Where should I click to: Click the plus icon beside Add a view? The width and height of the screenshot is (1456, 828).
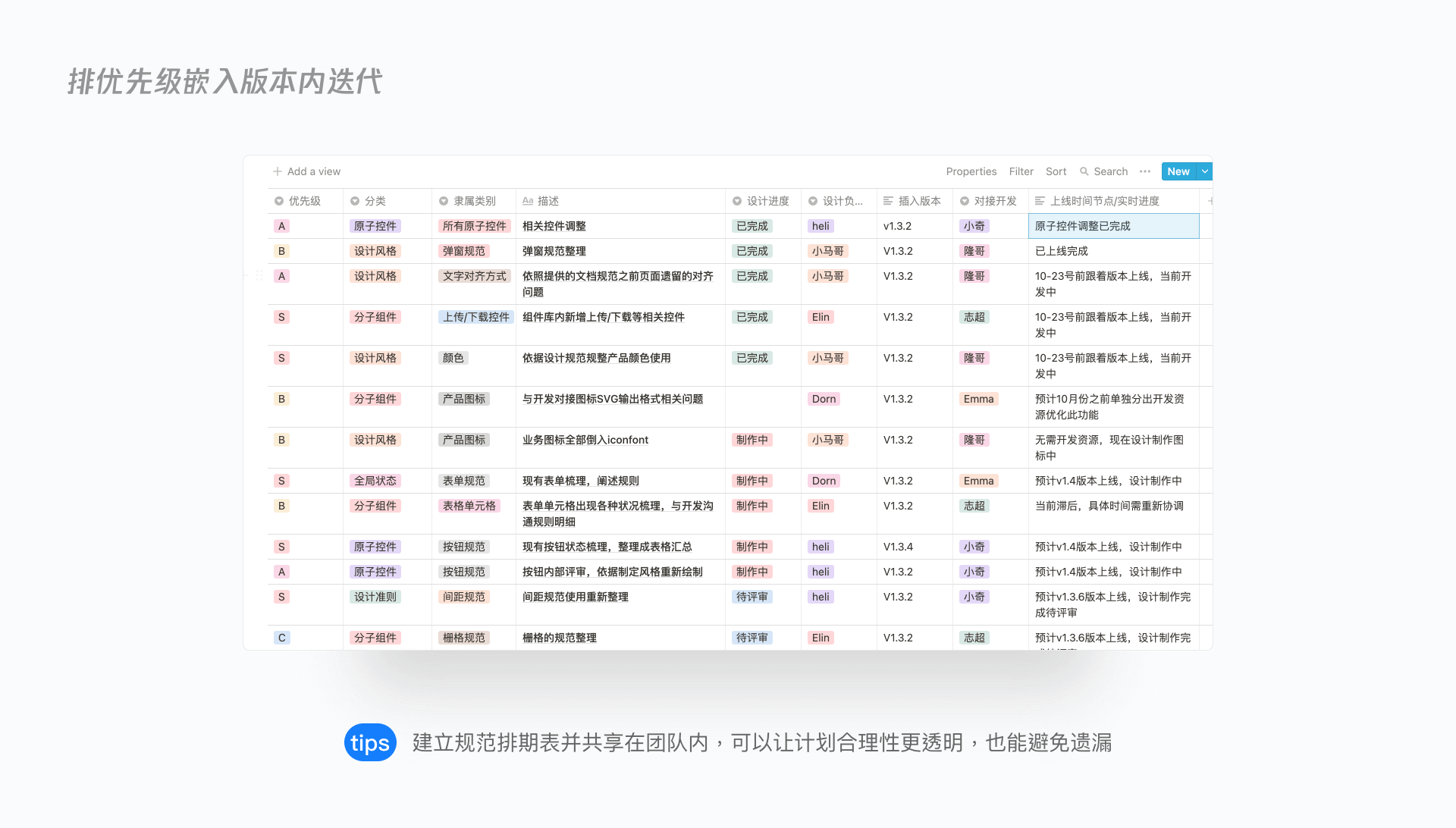tap(278, 171)
